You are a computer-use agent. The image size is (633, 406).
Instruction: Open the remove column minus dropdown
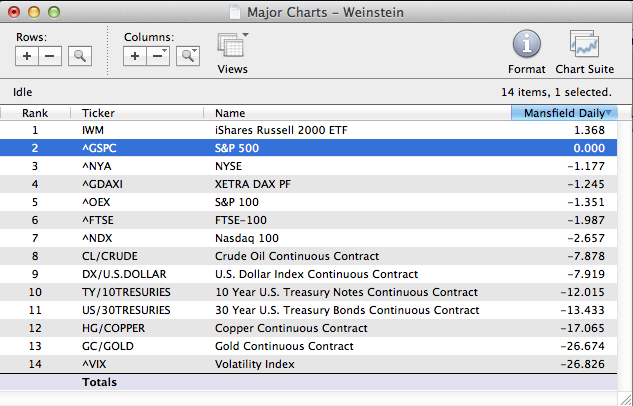click(158, 57)
